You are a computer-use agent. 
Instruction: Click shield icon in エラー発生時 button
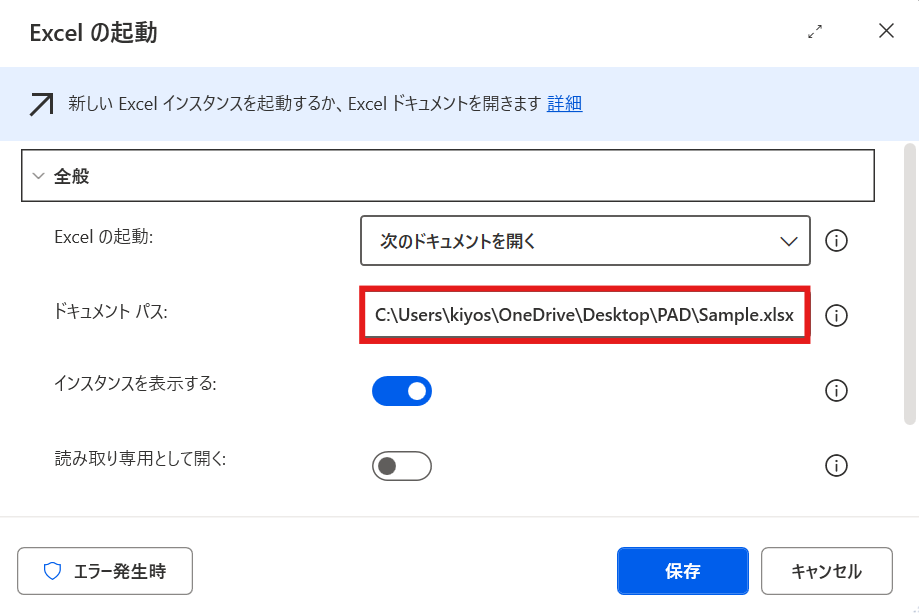point(52,571)
